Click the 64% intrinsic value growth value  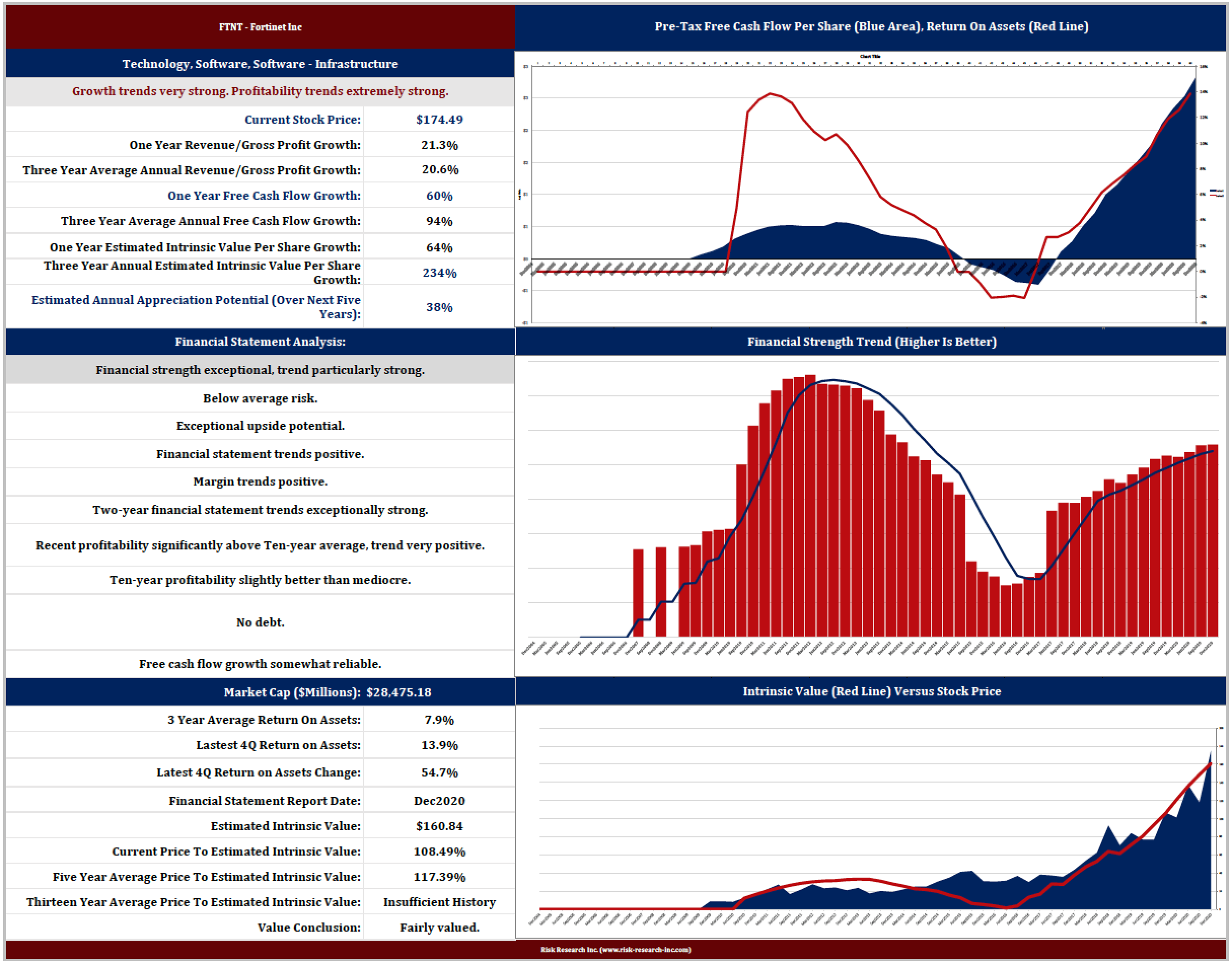pyautogui.click(x=440, y=247)
